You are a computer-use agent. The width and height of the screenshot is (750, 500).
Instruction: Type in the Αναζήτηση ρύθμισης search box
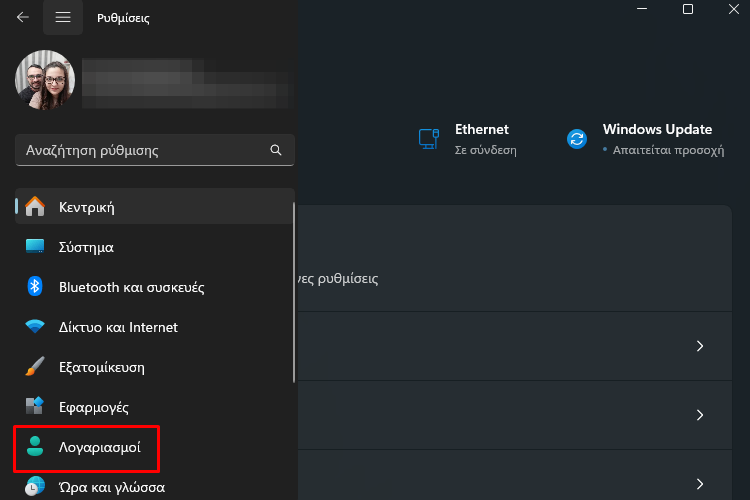point(140,151)
